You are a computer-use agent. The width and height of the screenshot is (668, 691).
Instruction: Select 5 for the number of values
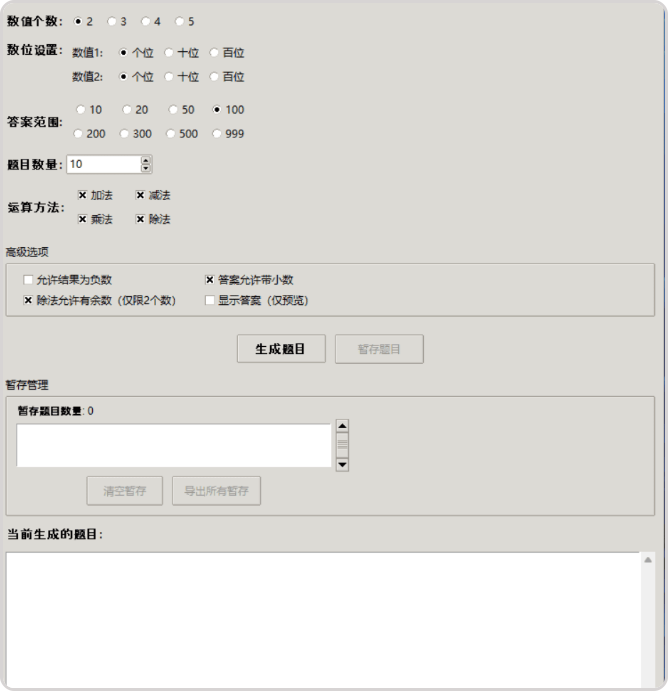180,21
